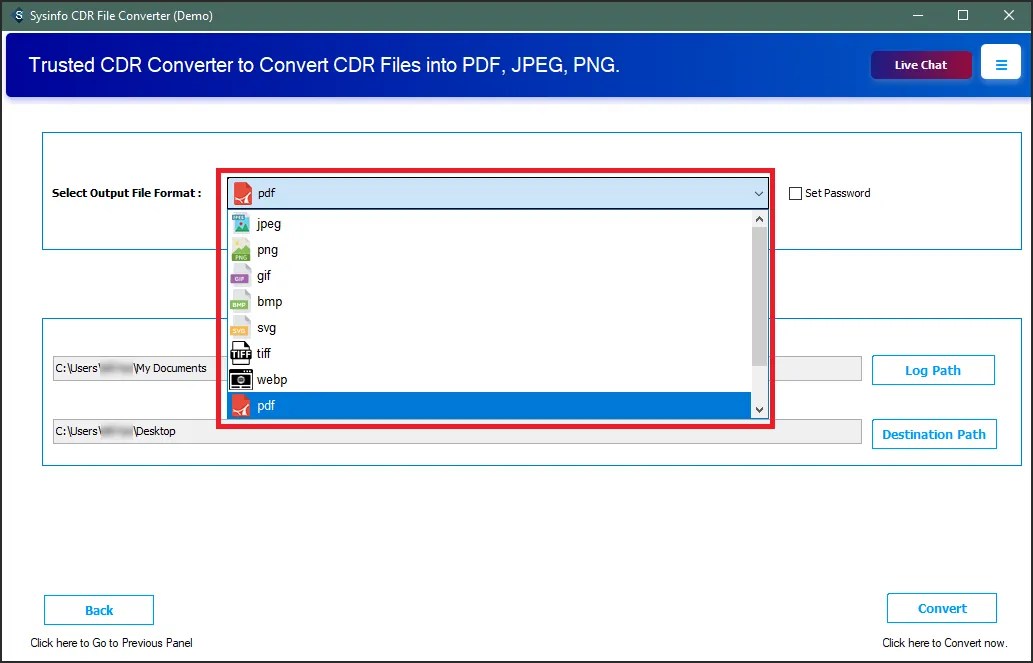Select the svg format icon
This screenshot has width=1033, height=663.
(241, 327)
